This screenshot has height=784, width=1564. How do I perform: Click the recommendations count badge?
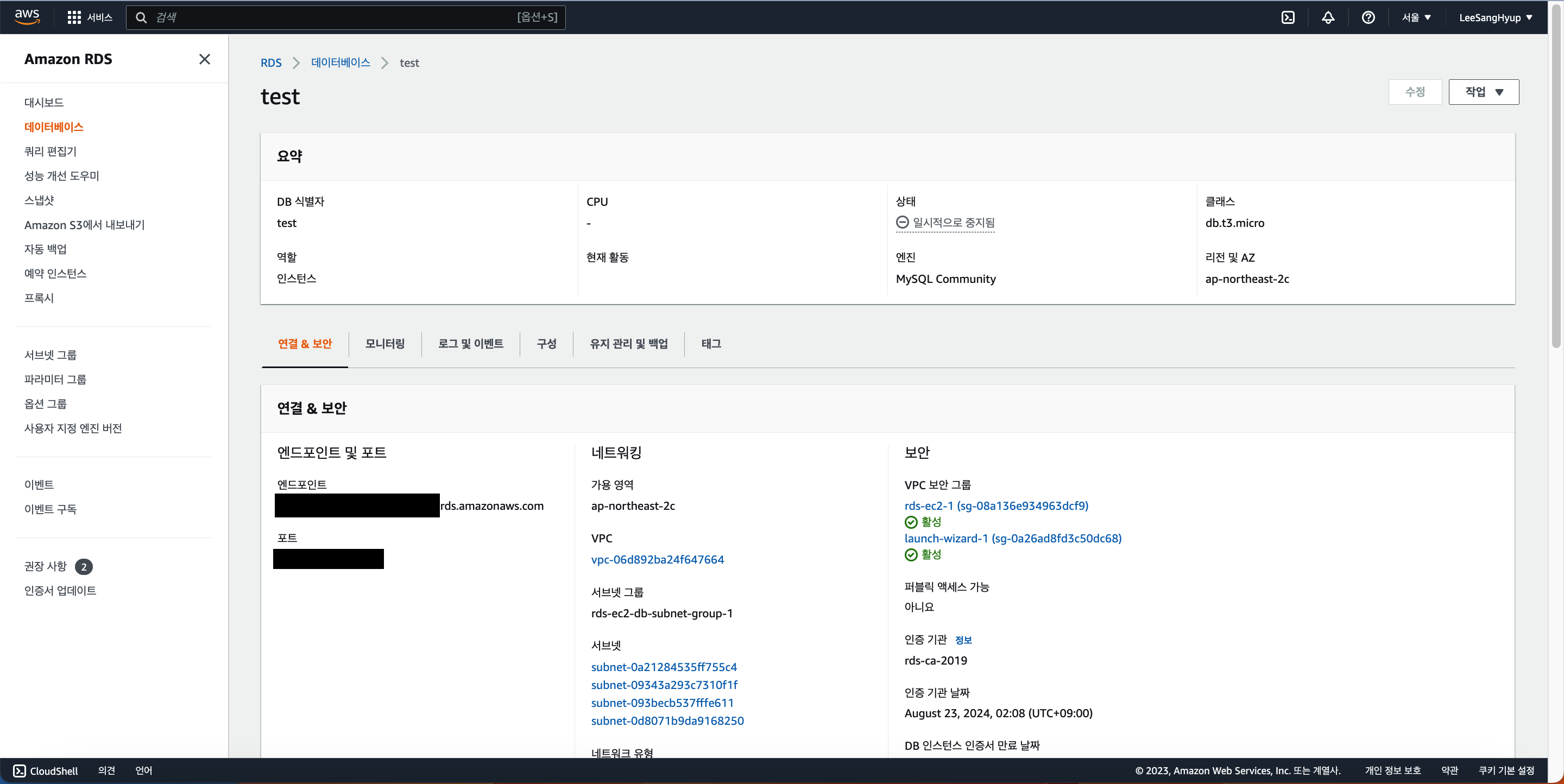(84, 567)
